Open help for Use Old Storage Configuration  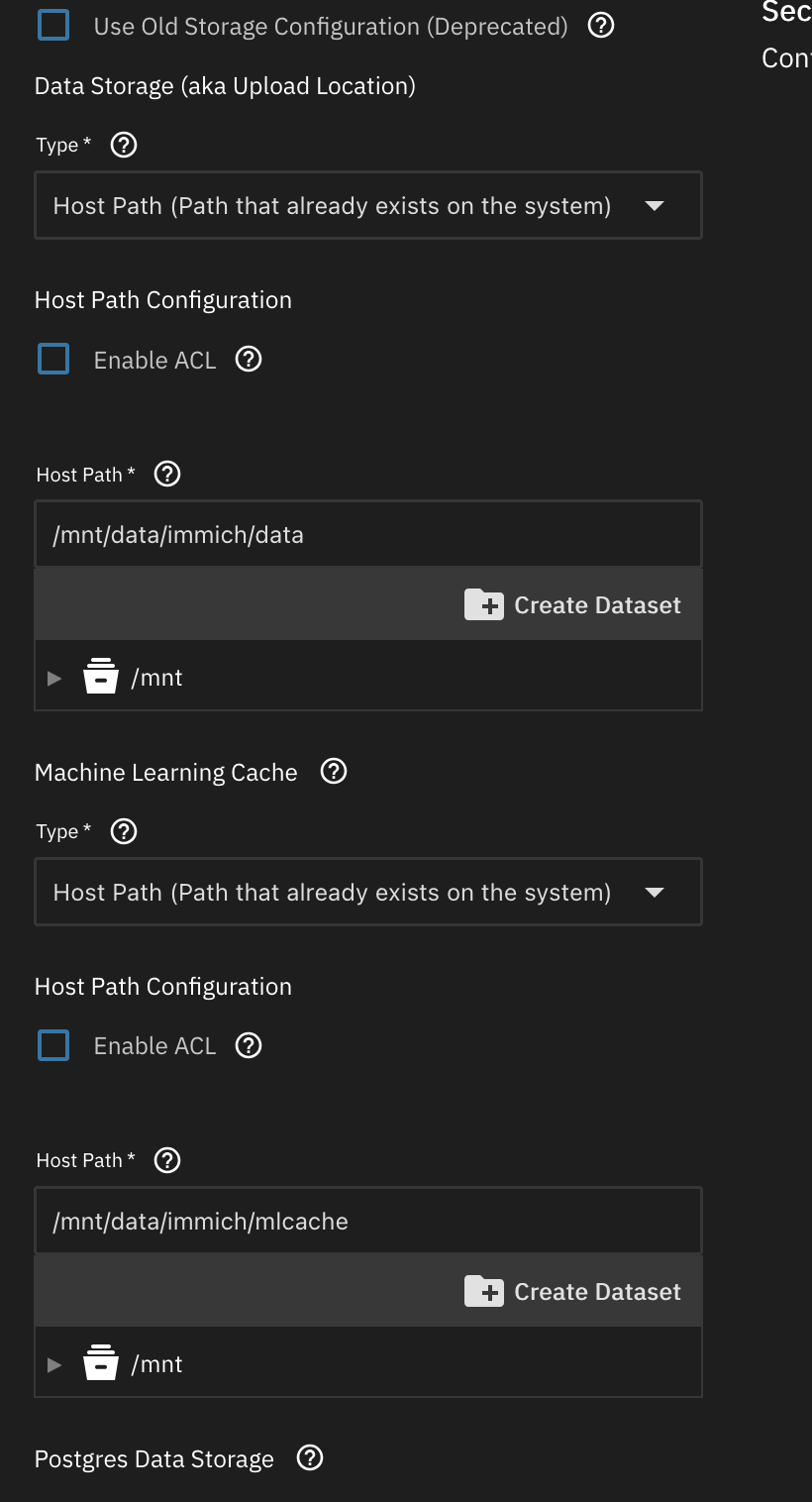coord(601,26)
